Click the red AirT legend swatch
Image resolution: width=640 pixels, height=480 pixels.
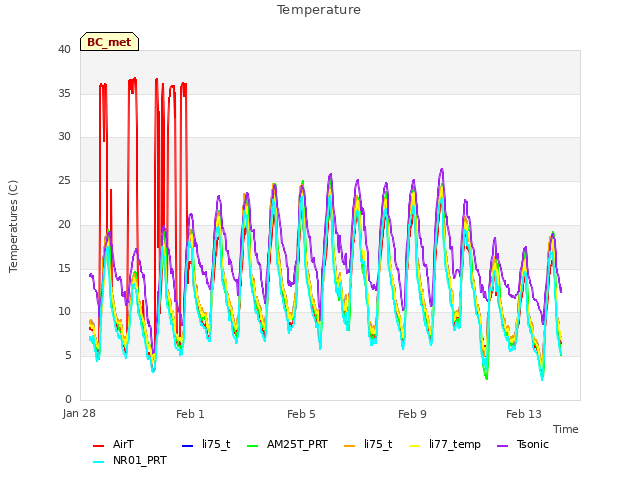coord(98,445)
